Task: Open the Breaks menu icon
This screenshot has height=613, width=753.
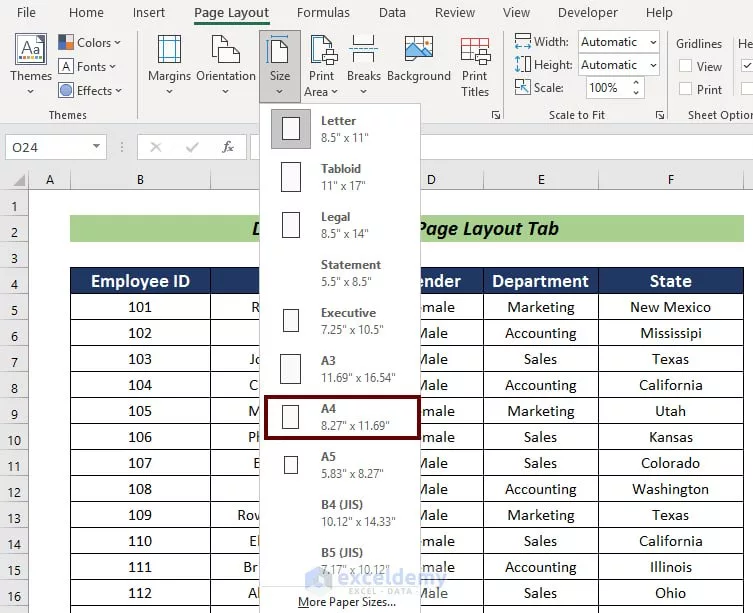Action: click(x=364, y=50)
